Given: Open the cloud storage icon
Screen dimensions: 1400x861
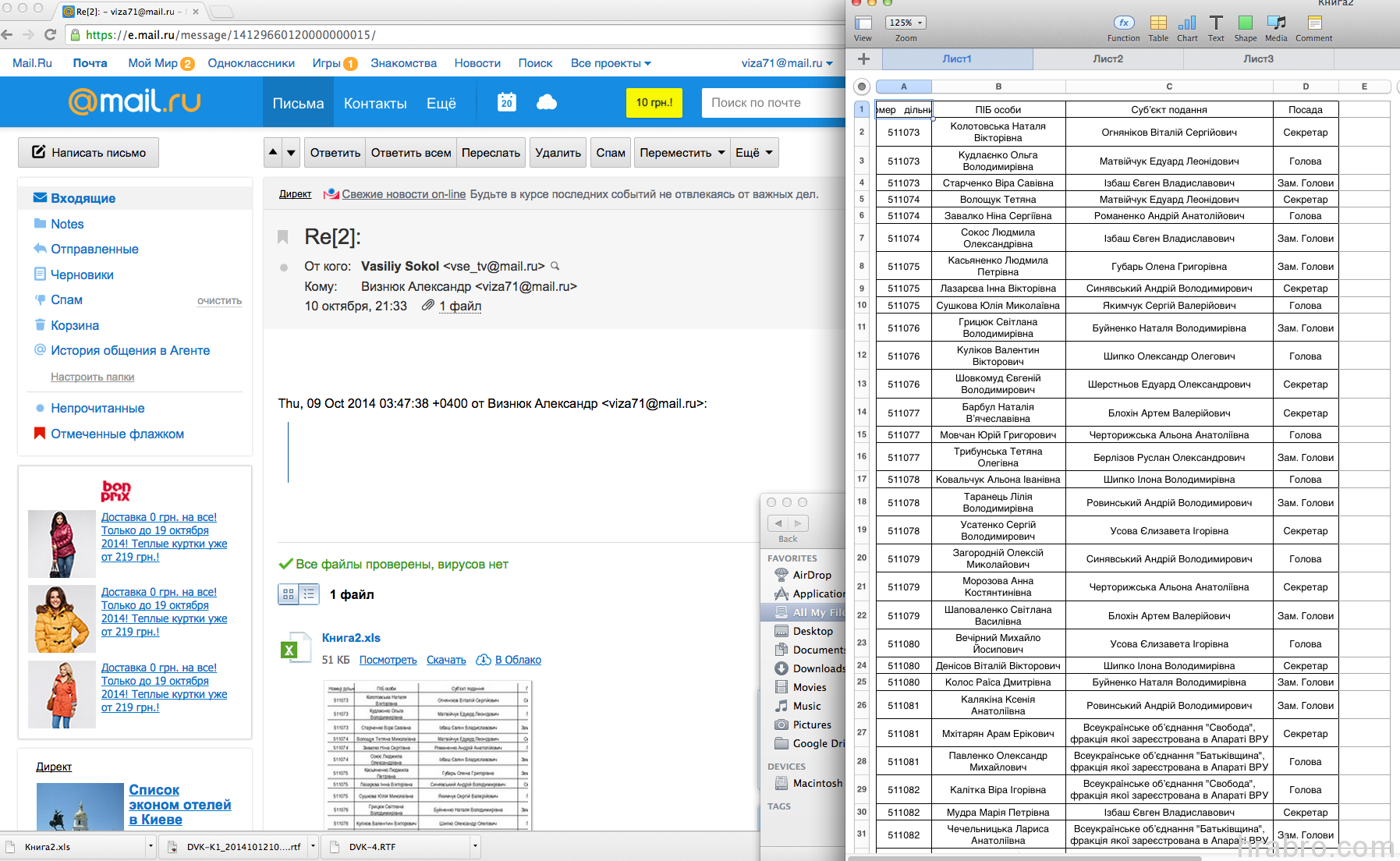Looking at the screenshot, I should [547, 102].
